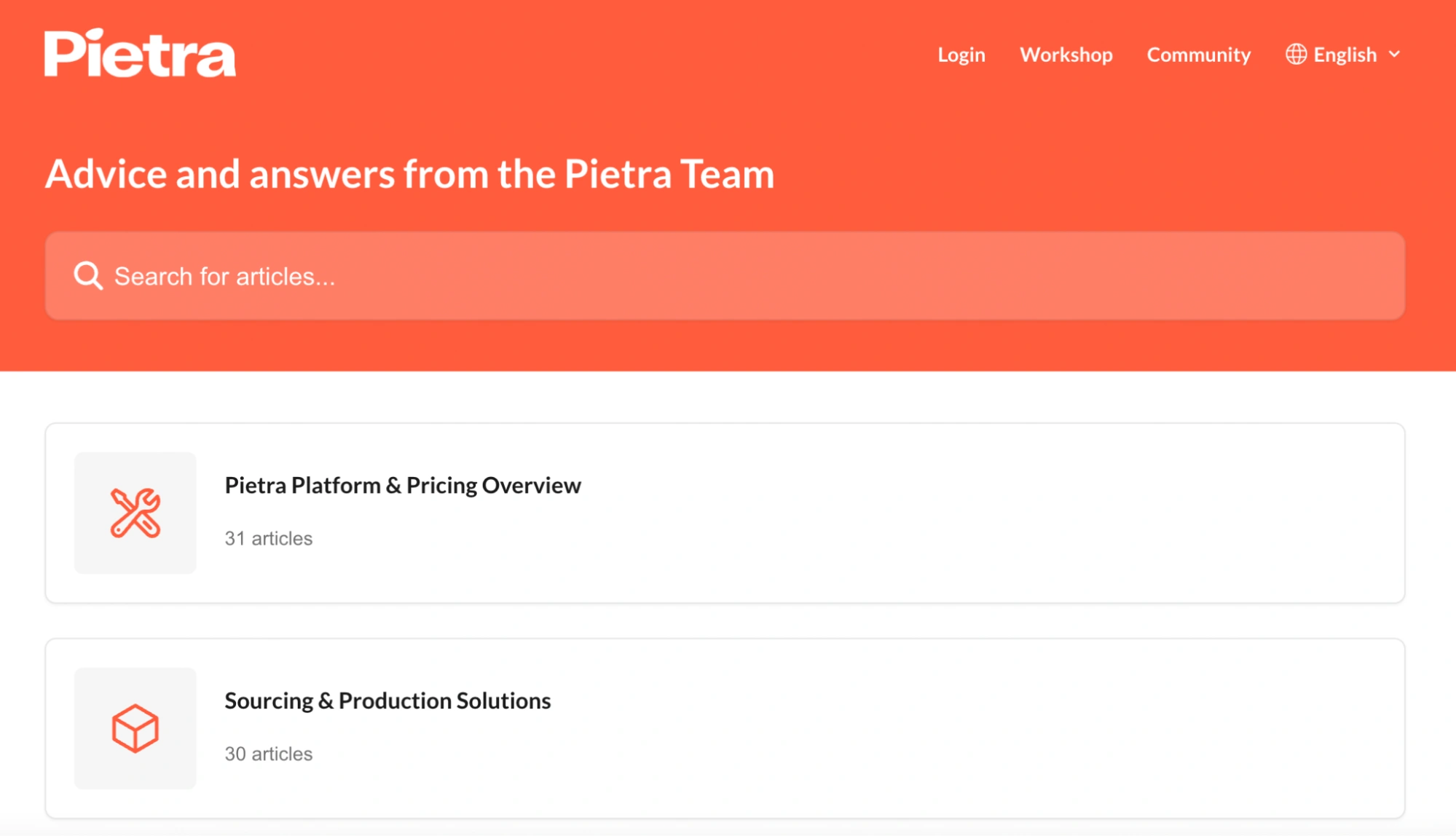Select the English language label
Screen dimensions: 1456x836
click(x=1345, y=55)
